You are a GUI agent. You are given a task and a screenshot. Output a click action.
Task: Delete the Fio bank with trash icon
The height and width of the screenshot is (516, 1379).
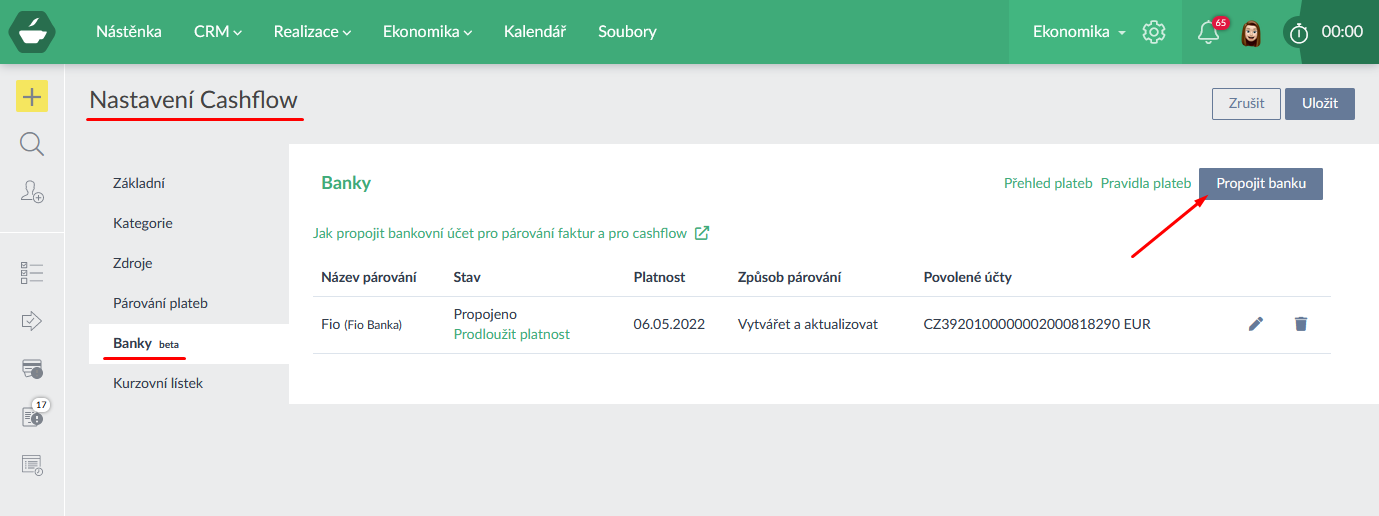click(x=1300, y=324)
